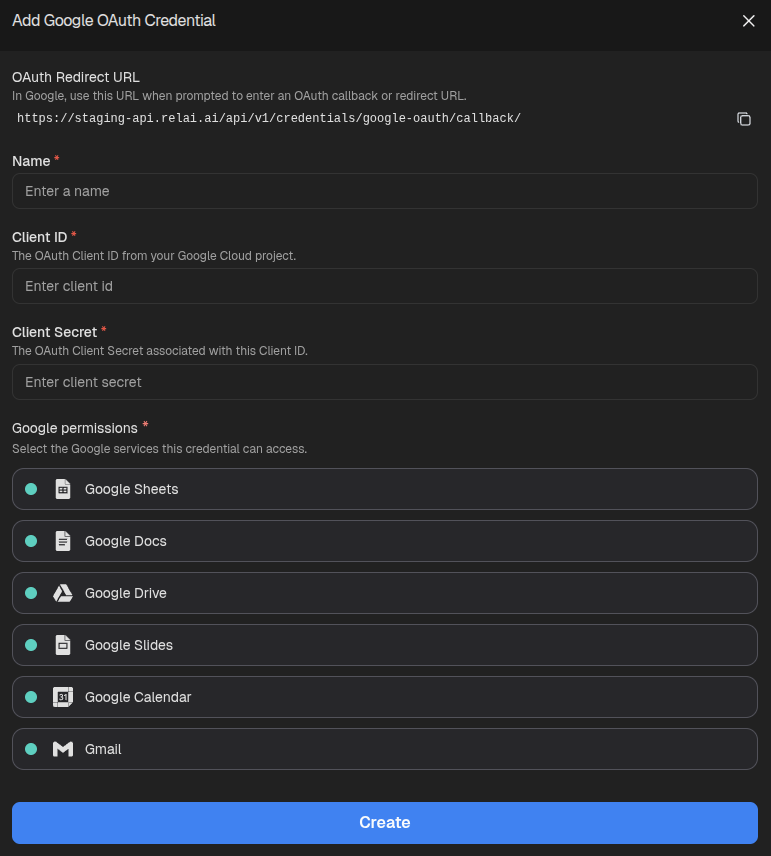This screenshot has width=771, height=856.
Task: Click the Client ID input field
Action: (385, 286)
